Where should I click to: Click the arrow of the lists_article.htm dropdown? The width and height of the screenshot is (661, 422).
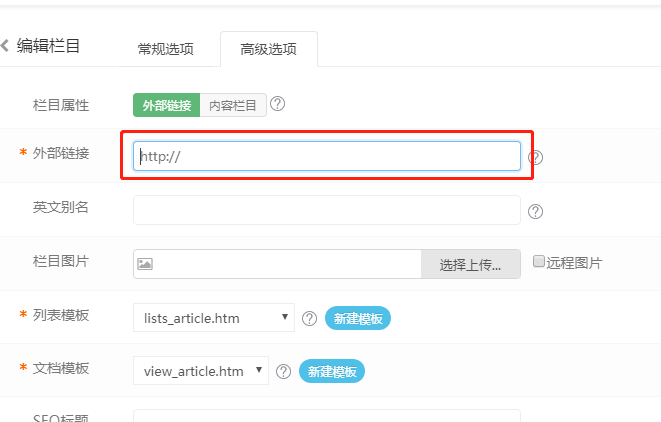(x=285, y=317)
